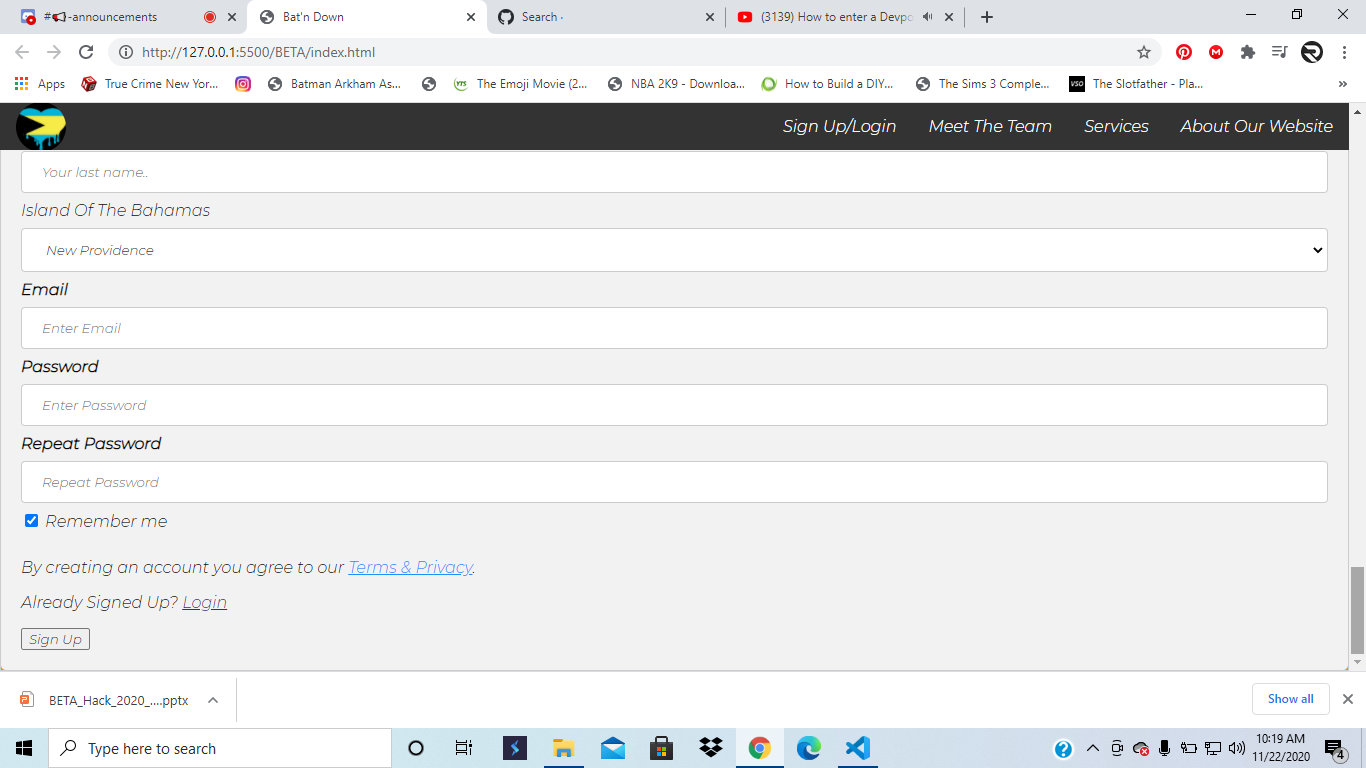The width and height of the screenshot is (1366, 768).
Task: Open Microsoft Store on taskbar
Action: pyautogui.click(x=661, y=748)
